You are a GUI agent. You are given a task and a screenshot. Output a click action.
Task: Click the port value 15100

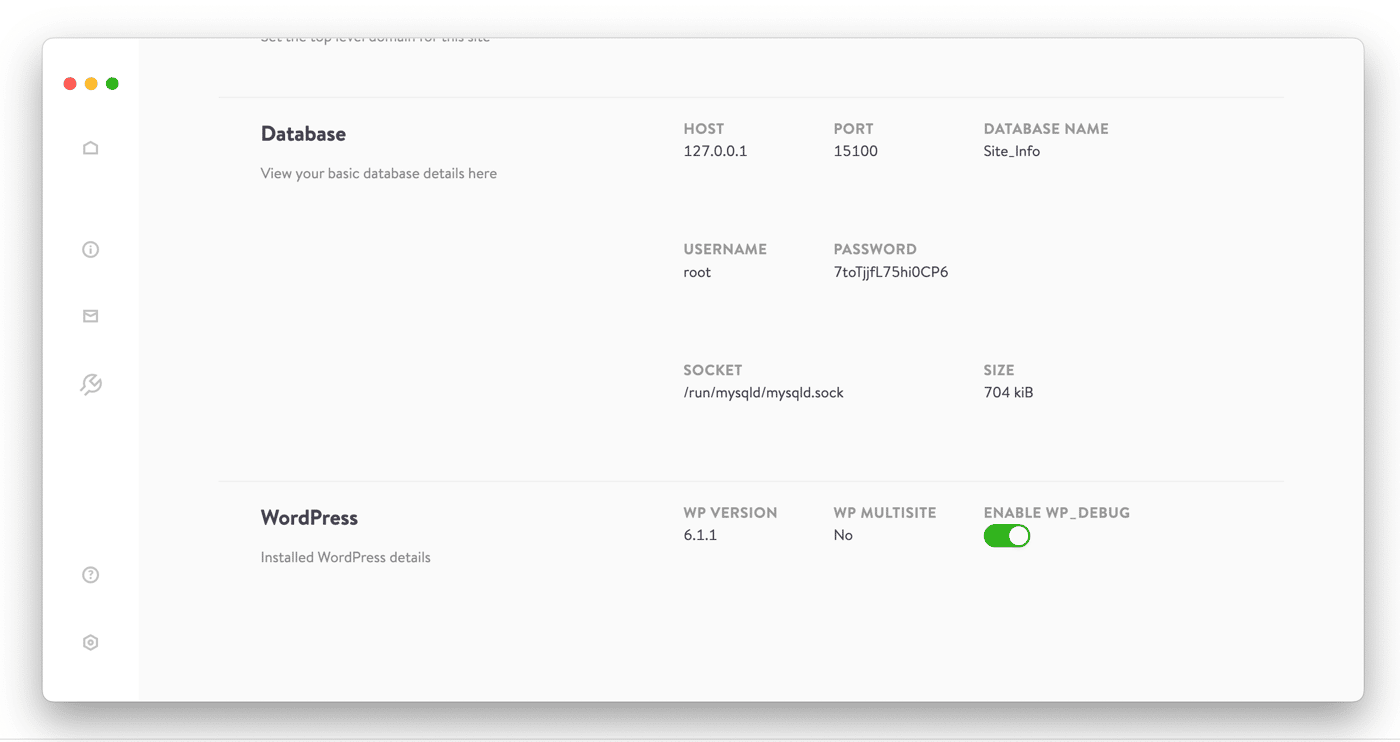(x=855, y=151)
